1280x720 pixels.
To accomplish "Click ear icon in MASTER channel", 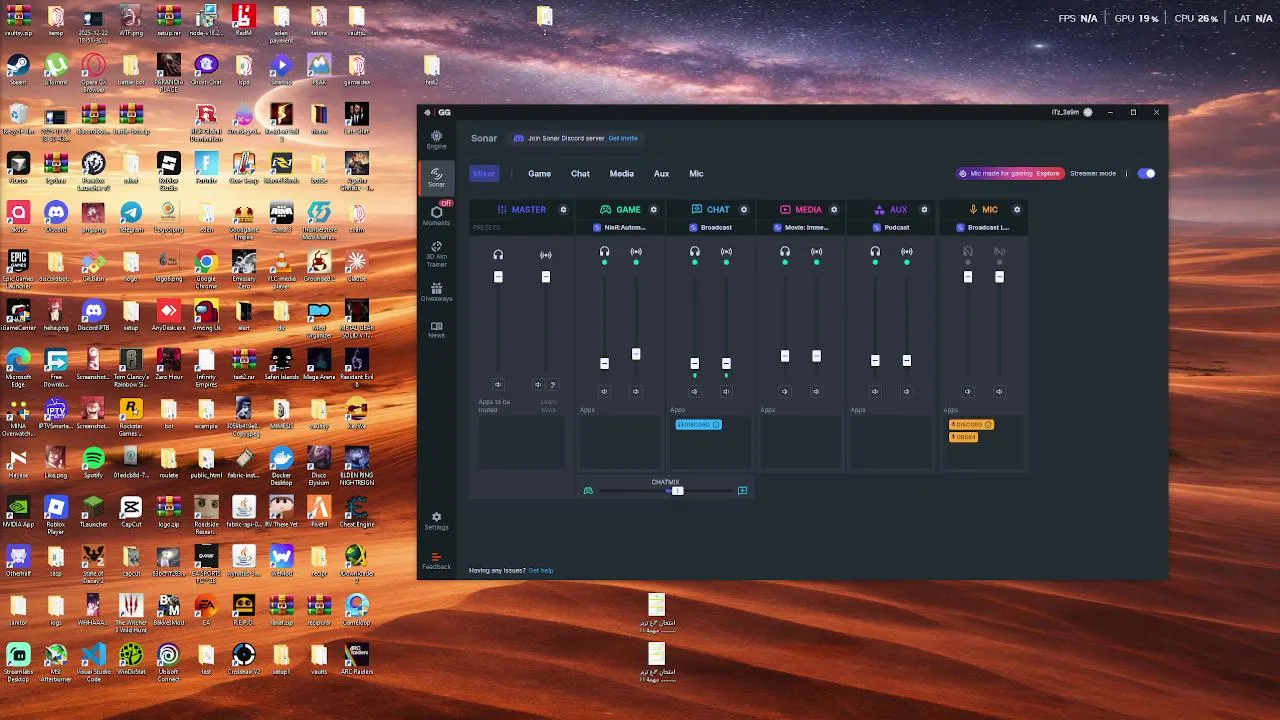I will pos(552,384).
